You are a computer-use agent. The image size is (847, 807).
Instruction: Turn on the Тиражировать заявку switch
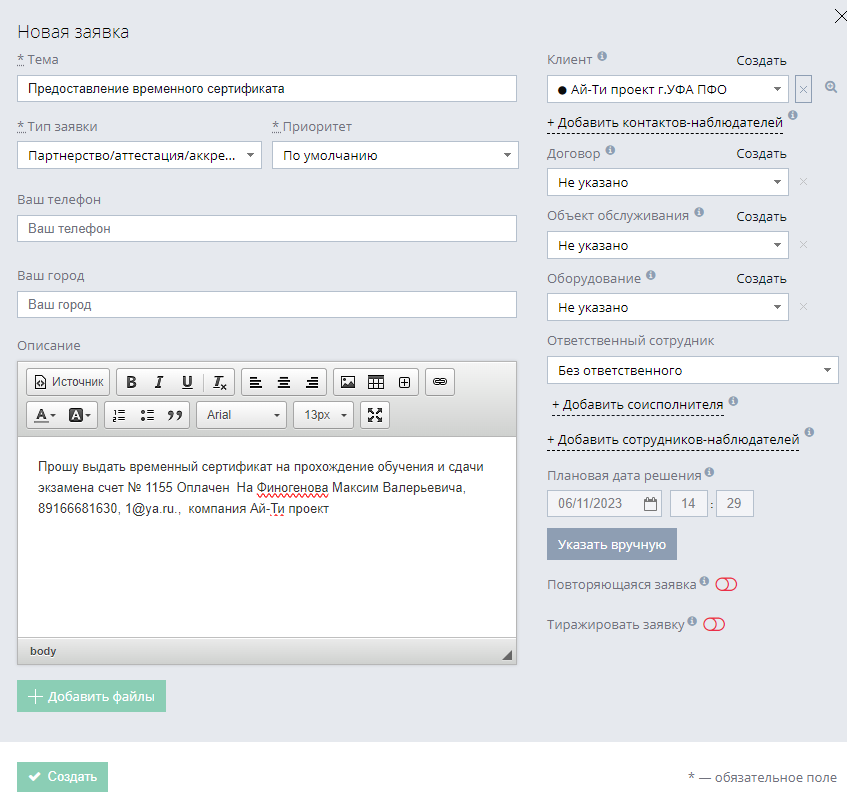click(714, 625)
